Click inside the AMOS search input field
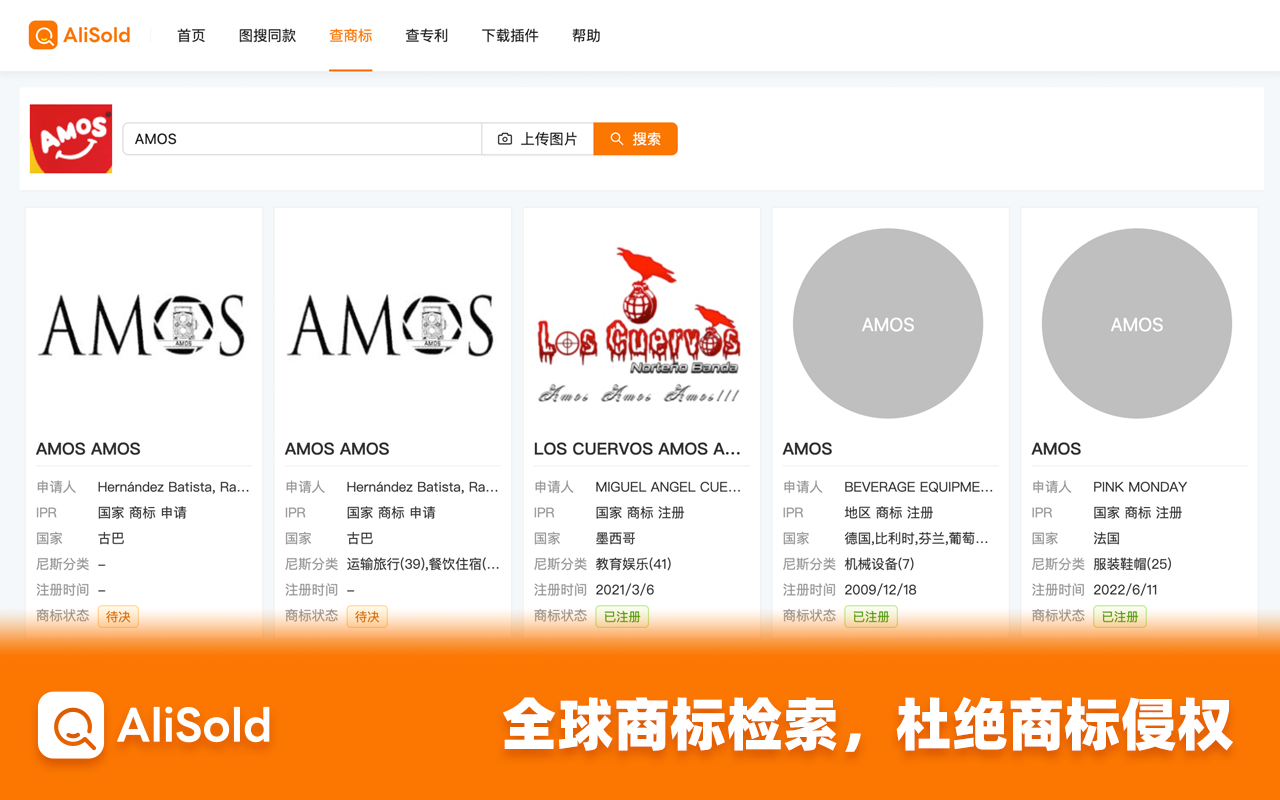The image size is (1280, 800). (300, 139)
